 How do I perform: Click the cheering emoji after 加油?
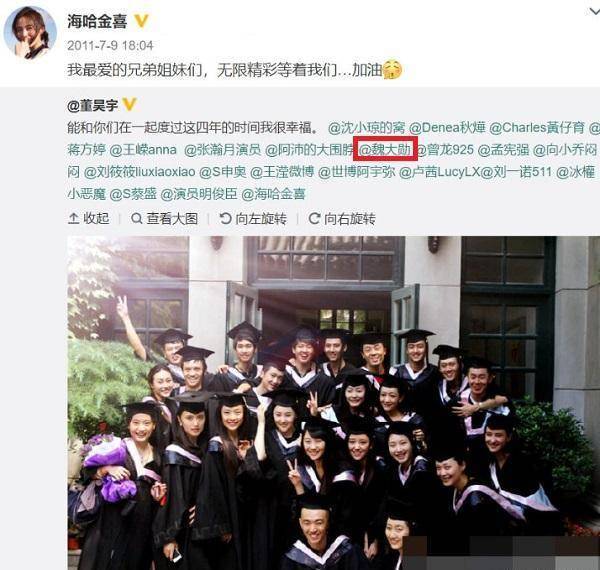393,70
